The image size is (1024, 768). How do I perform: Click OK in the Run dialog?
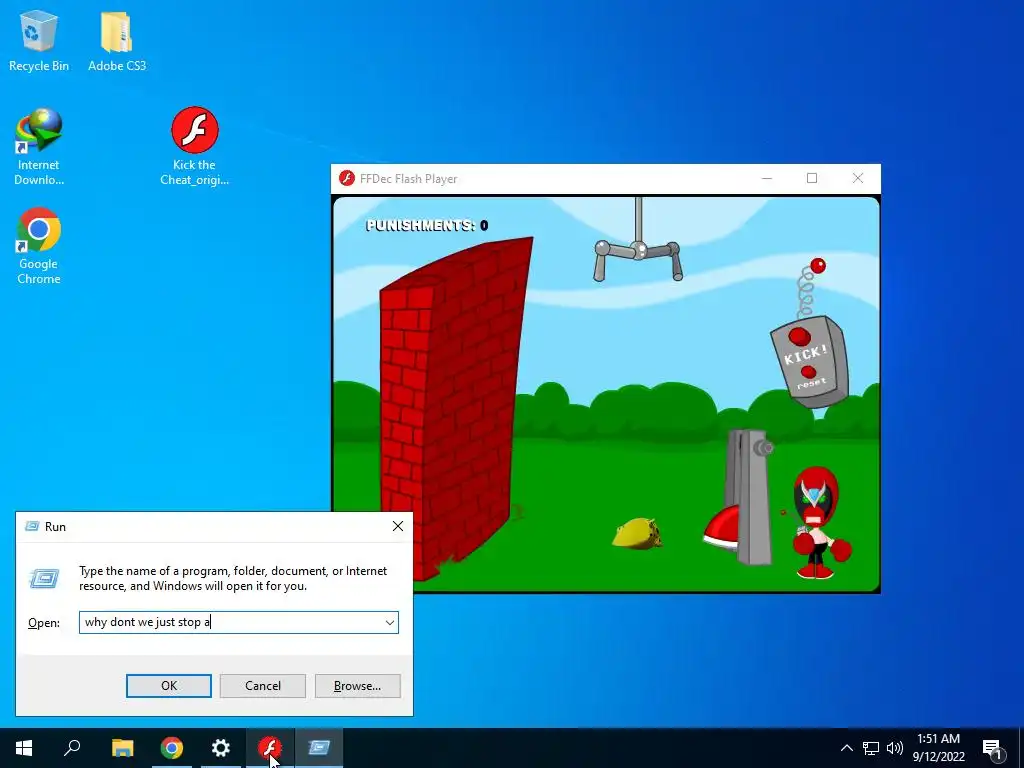(x=168, y=686)
